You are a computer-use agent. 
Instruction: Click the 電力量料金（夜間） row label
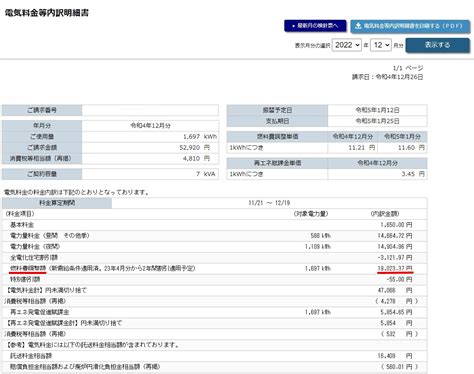[x=35, y=247]
